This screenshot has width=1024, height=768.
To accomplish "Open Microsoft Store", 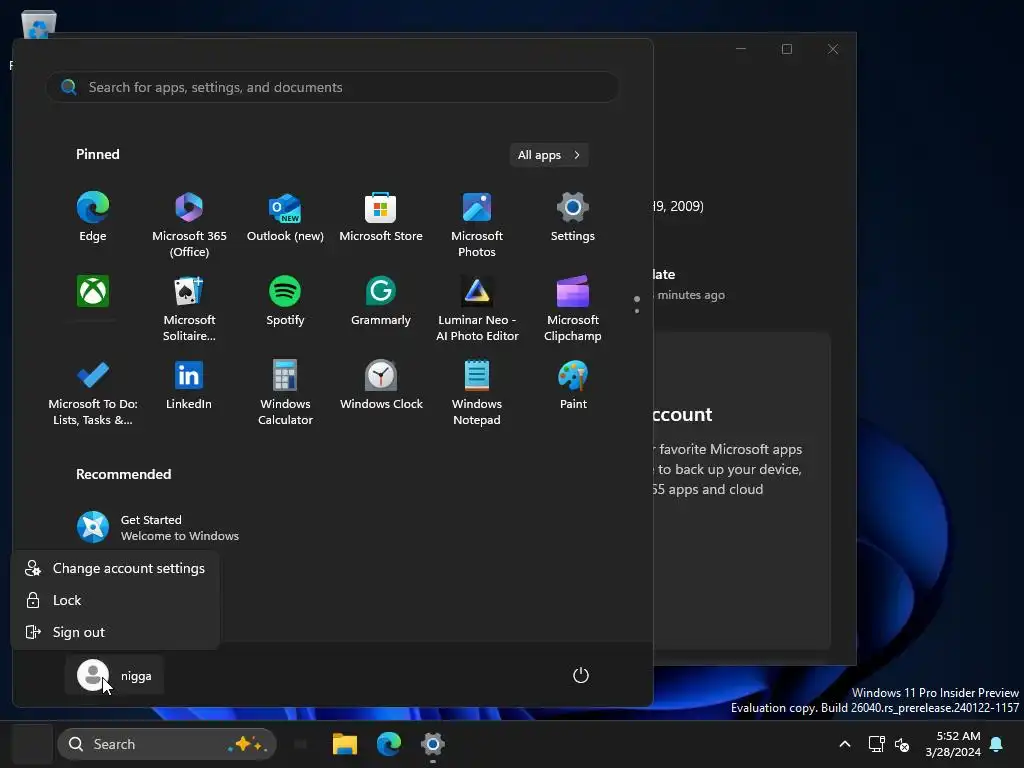I will pyautogui.click(x=381, y=218).
